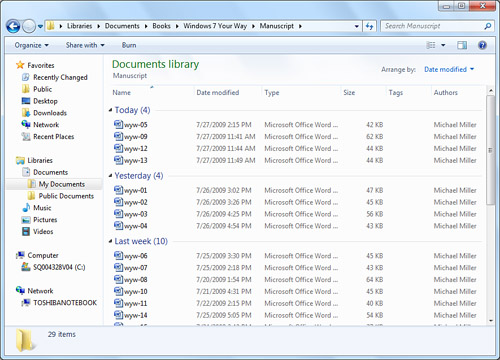Click the file list scrollbar up arrow
This screenshot has width=500, height=360.
click(490, 90)
